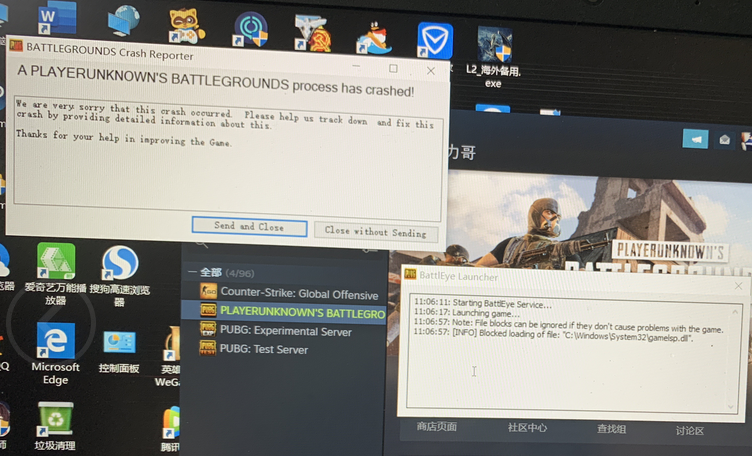
Task: Open 控制面板 desktop shortcut
Action: [x=119, y=351]
